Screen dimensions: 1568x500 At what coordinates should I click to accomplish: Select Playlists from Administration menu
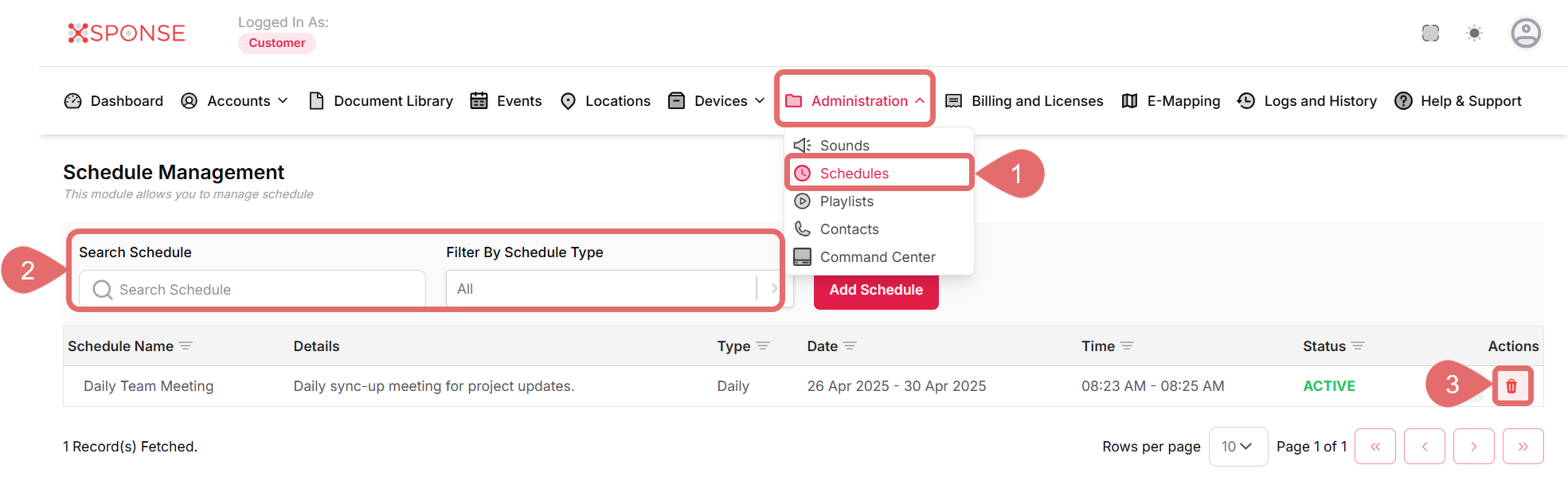847,201
